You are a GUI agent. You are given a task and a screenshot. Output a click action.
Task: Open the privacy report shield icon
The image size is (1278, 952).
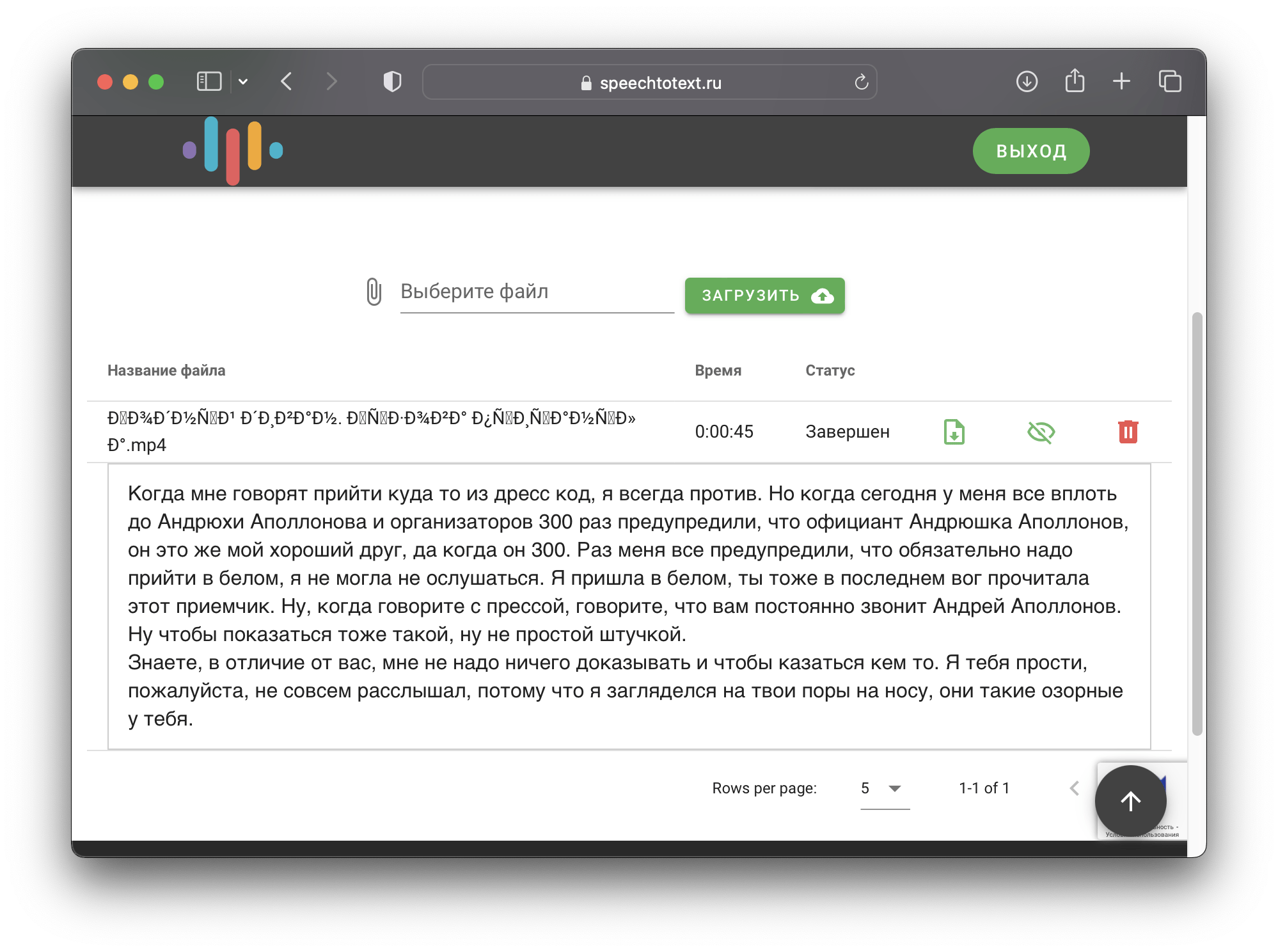[392, 82]
